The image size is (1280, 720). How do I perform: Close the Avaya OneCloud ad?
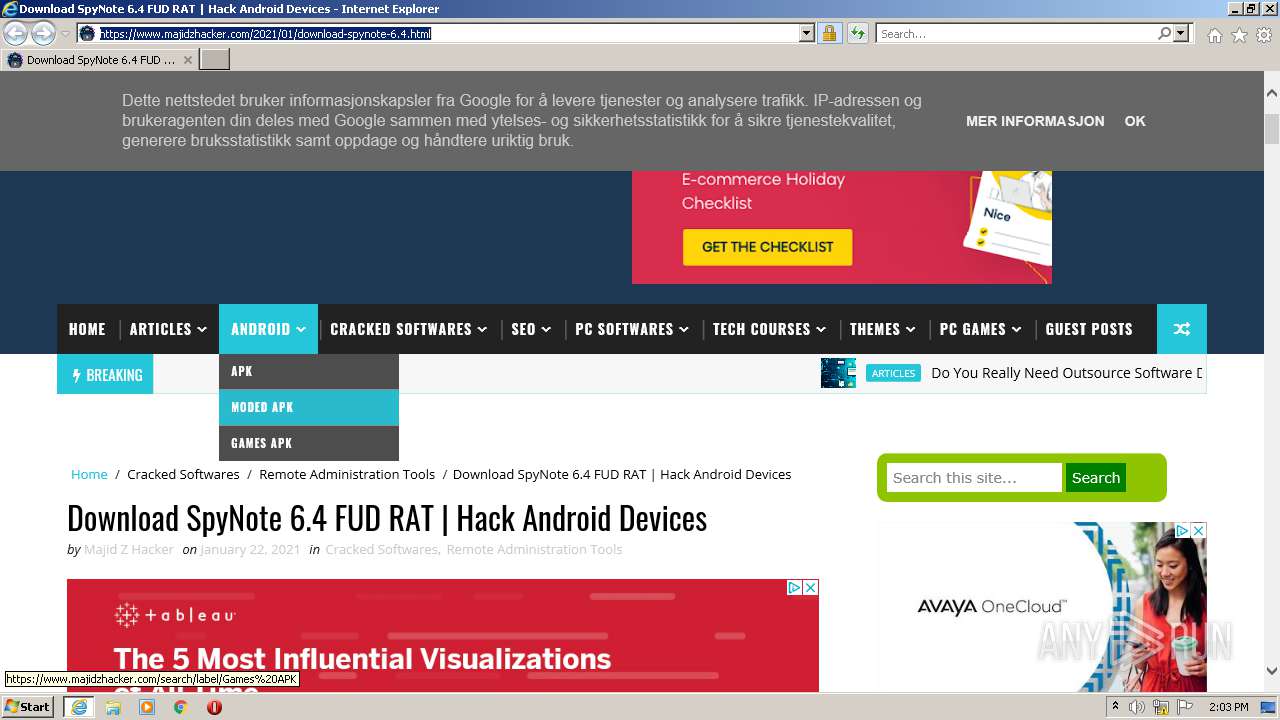pyautogui.click(x=1198, y=530)
